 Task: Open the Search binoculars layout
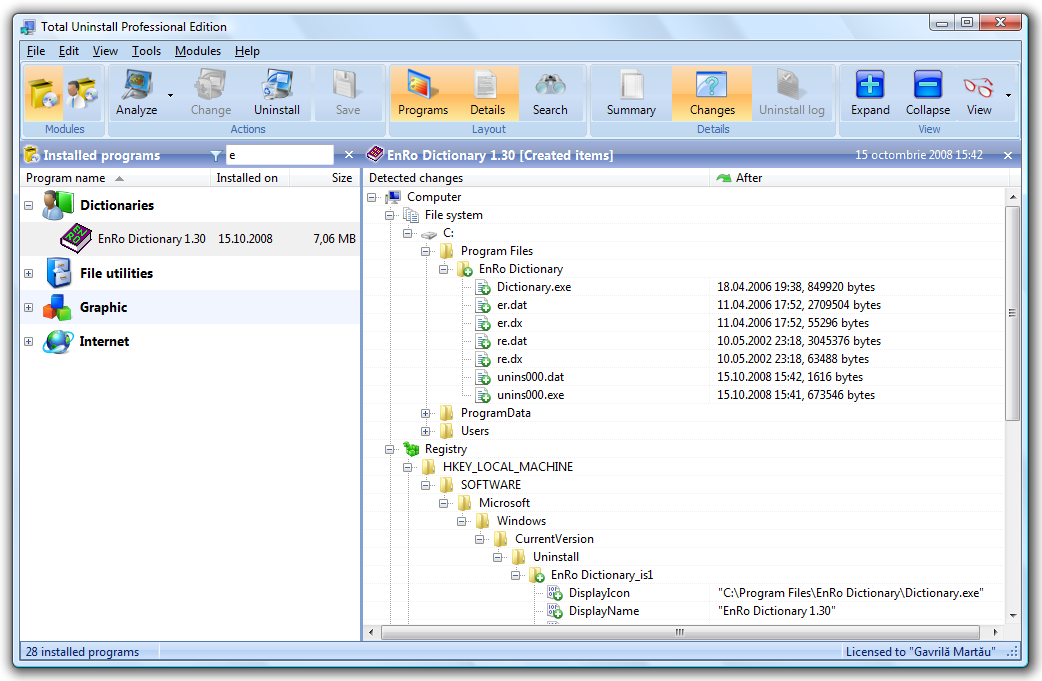pos(549,86)
